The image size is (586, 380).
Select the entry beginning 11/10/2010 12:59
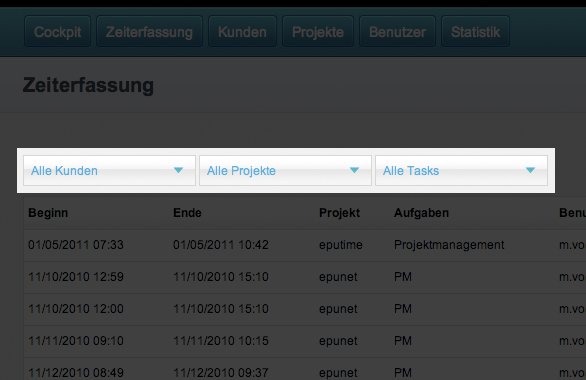click(305, 277)
